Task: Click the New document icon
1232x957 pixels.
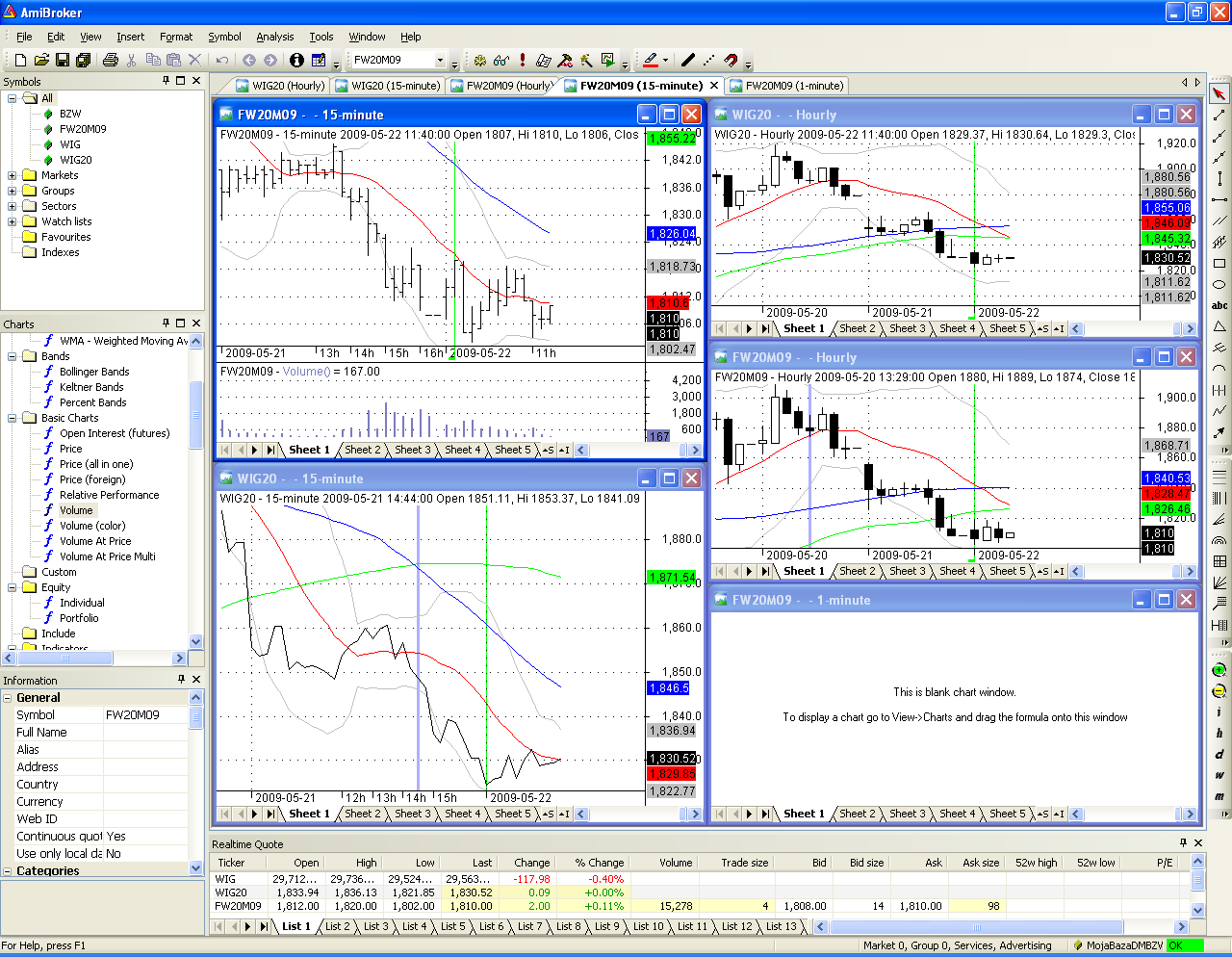Action: tap(20, 60)
